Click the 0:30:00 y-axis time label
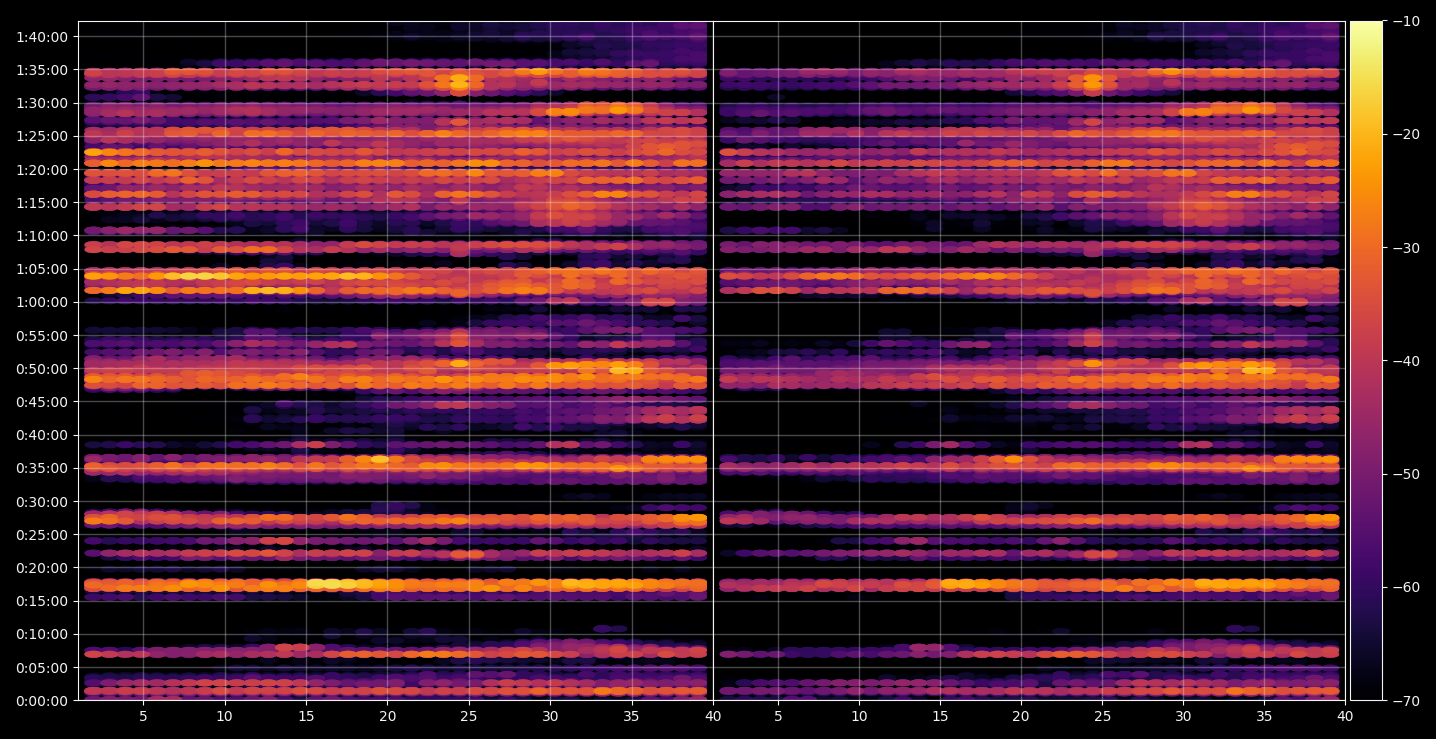This screenshot has height=739, width=1436. coord(43,501)
